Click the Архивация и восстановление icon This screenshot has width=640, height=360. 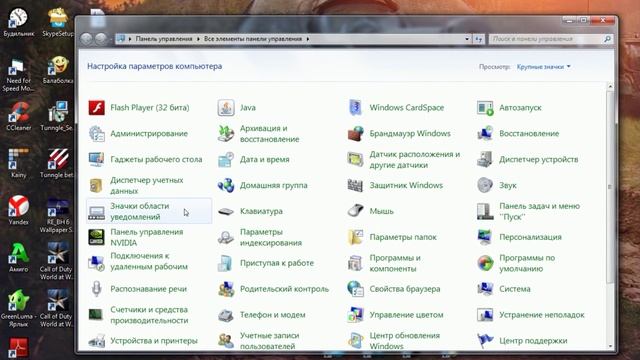tap(226, 133)
